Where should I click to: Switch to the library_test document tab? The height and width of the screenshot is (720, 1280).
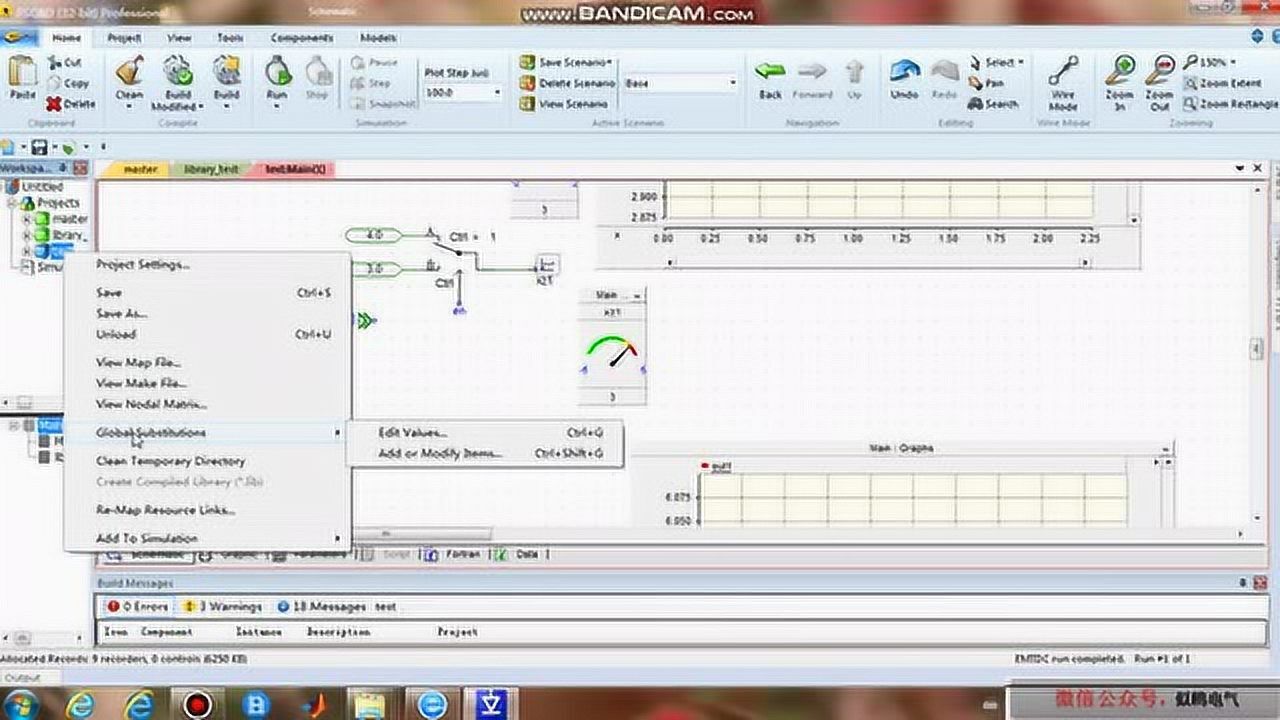pyautogui.click(x=211, y=170)
